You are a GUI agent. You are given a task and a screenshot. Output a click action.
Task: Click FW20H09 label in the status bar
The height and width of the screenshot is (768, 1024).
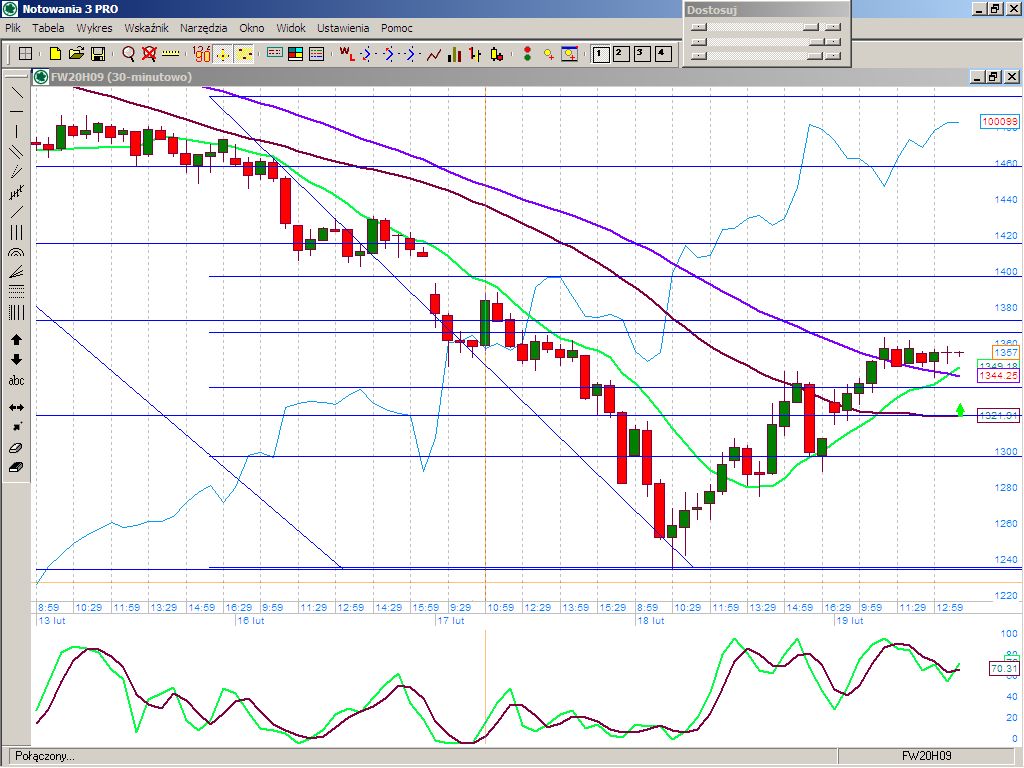[x=926, y=756]
